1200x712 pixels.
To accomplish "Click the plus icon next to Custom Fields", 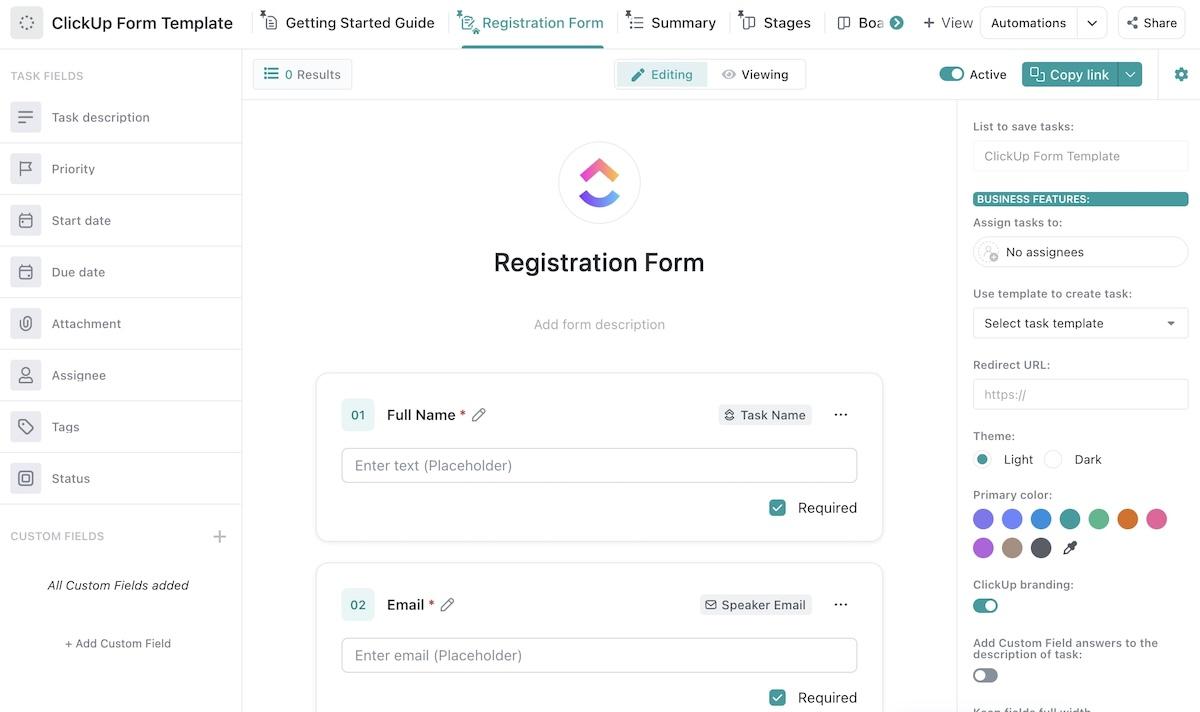I will tap(220, 537).
